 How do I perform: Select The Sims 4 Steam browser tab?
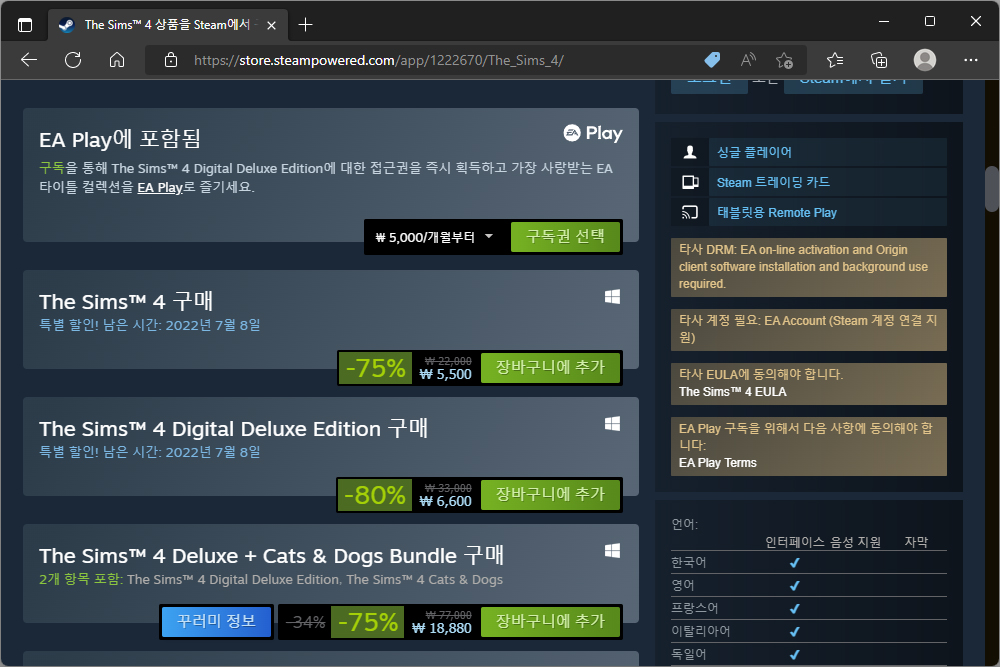coord(167,25)
